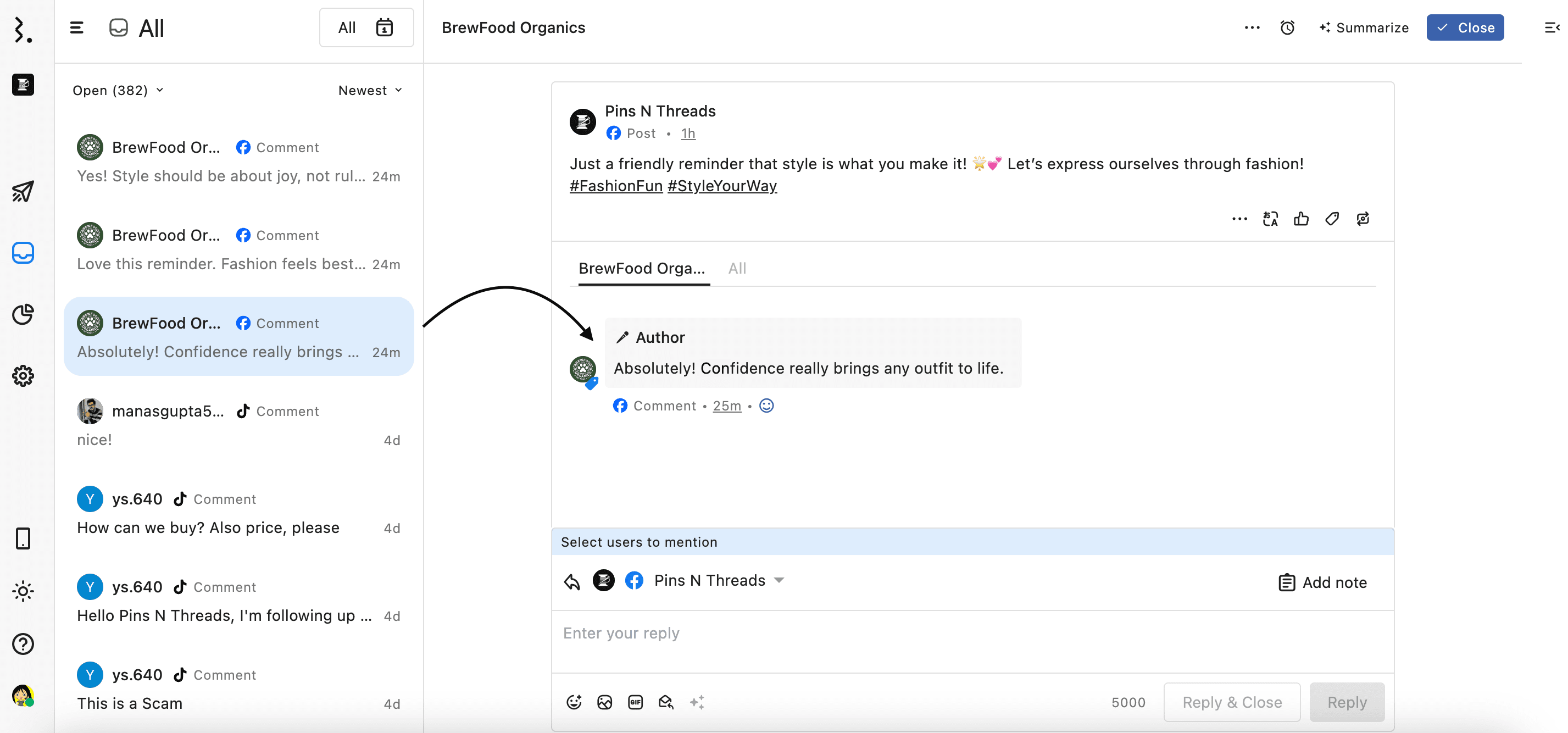The image size is (1568, 733).
Task: Open the #FashionFun hashtag link
Action: click(615, 186)
